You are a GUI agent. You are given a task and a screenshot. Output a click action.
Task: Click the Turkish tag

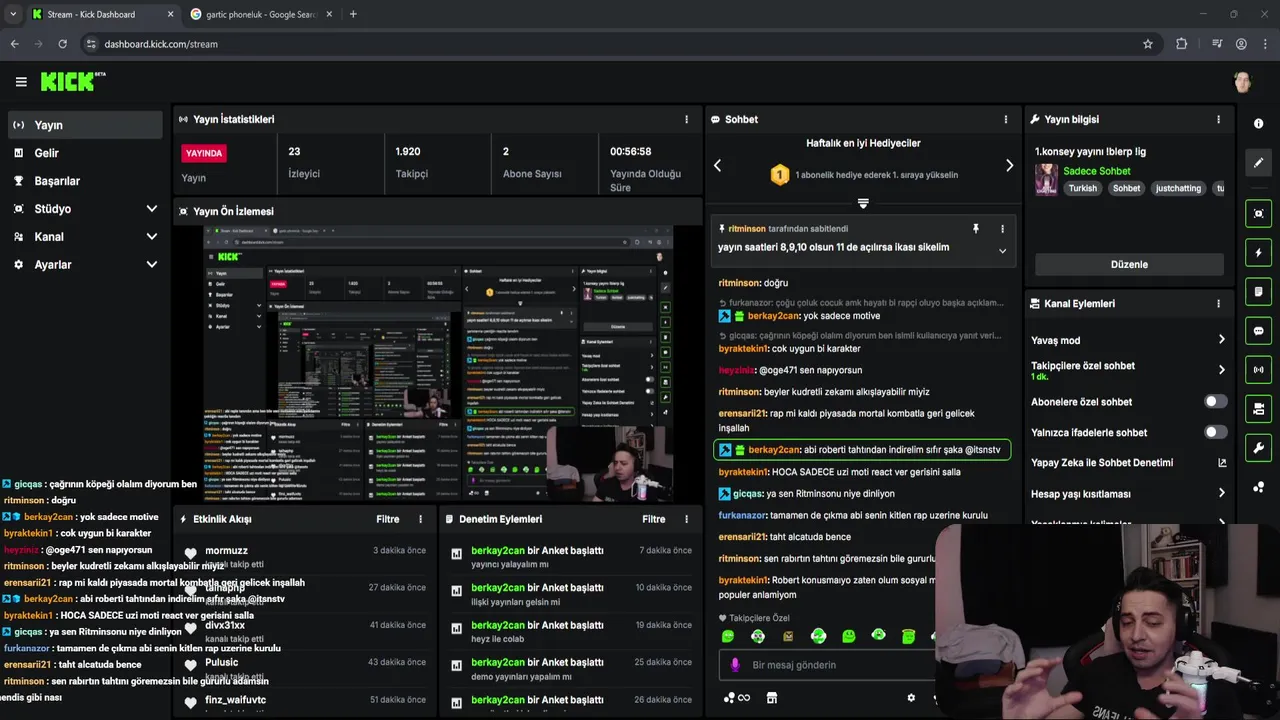point(1082,188)
